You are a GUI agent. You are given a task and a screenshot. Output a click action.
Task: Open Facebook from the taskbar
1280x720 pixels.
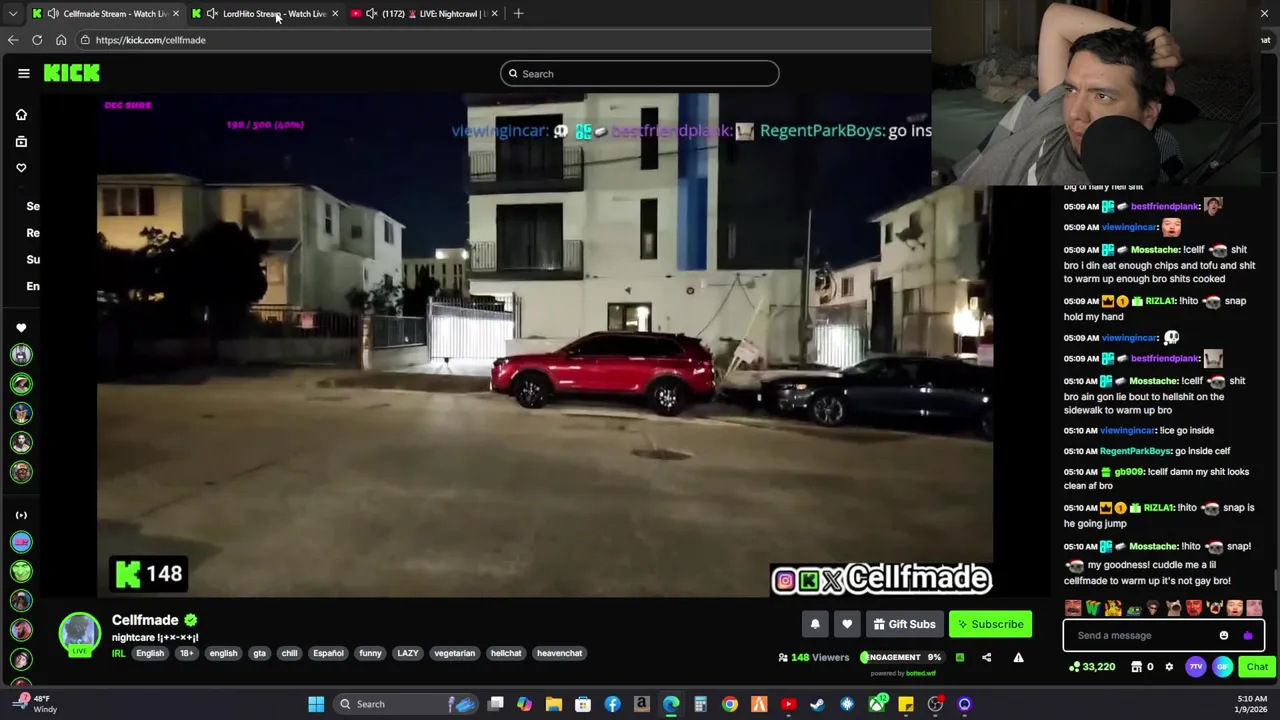[x=612, y=704]
